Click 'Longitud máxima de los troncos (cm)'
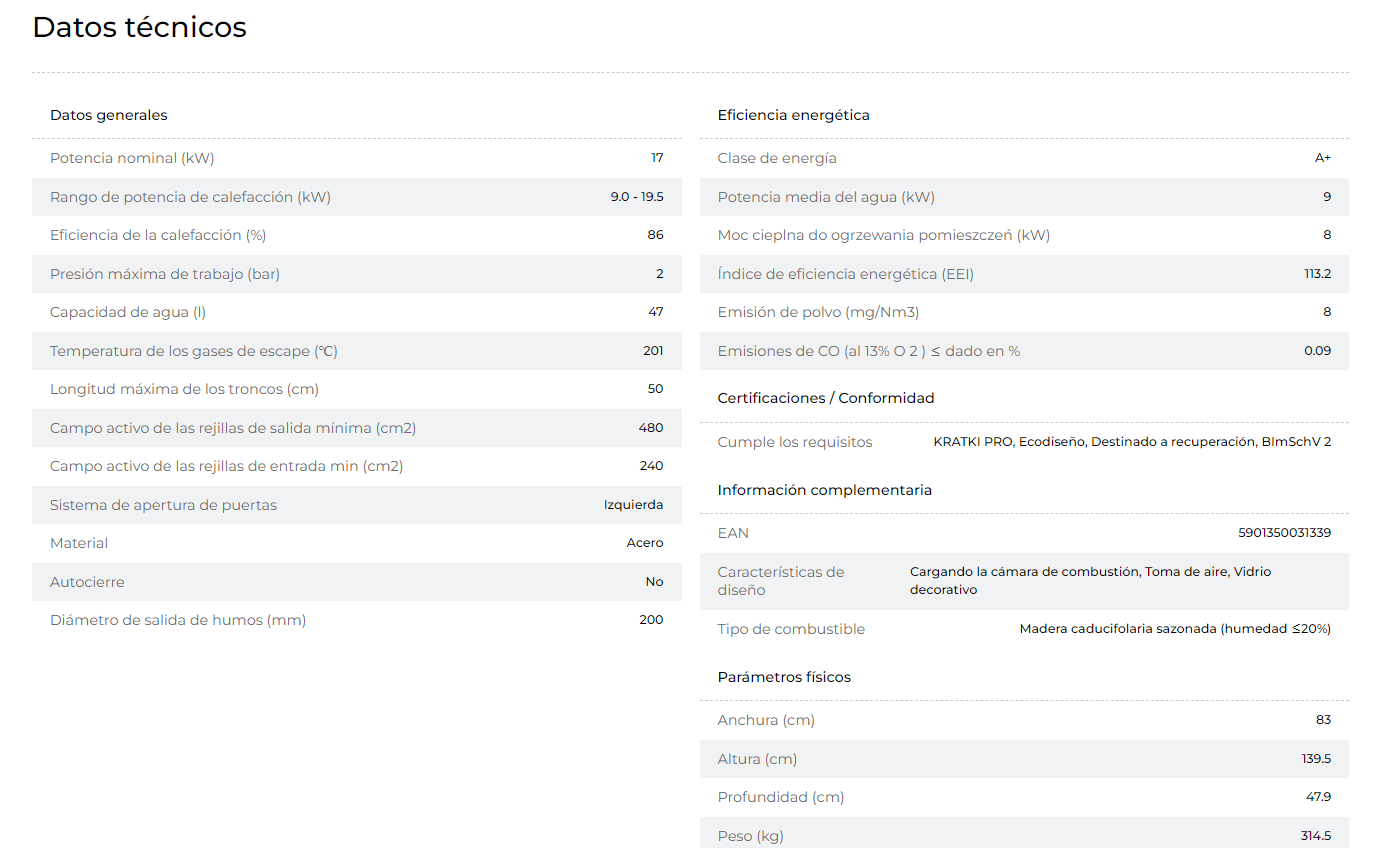 (184, 389)
